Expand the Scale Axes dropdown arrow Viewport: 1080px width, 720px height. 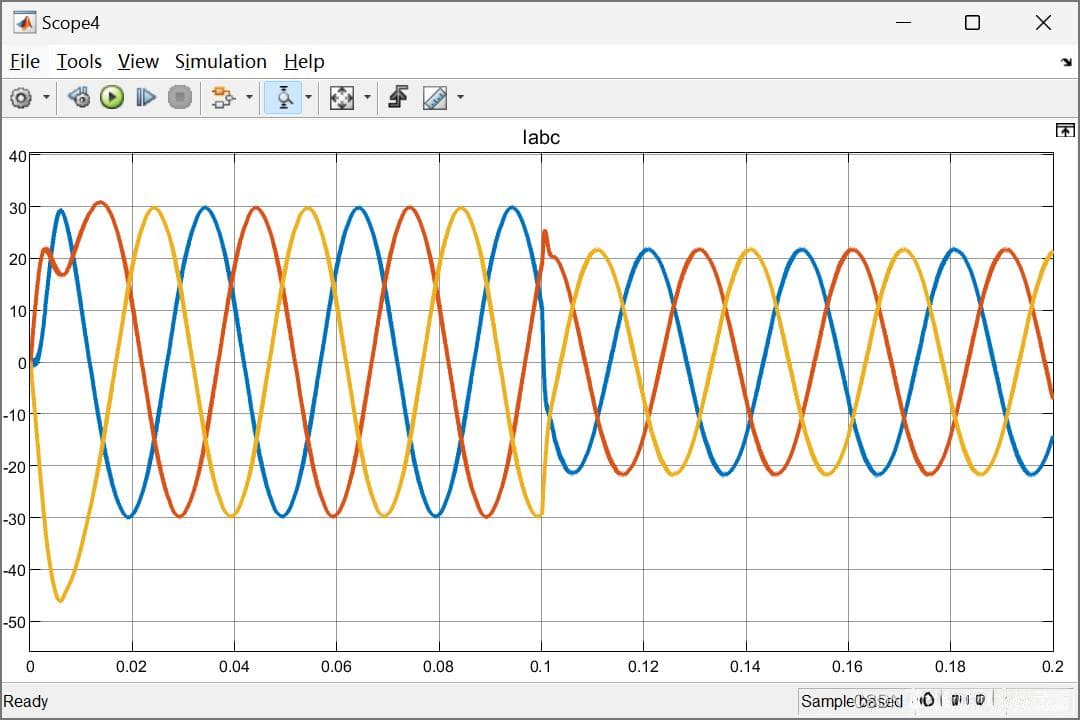pyautogui.click(x=367, y=97)
